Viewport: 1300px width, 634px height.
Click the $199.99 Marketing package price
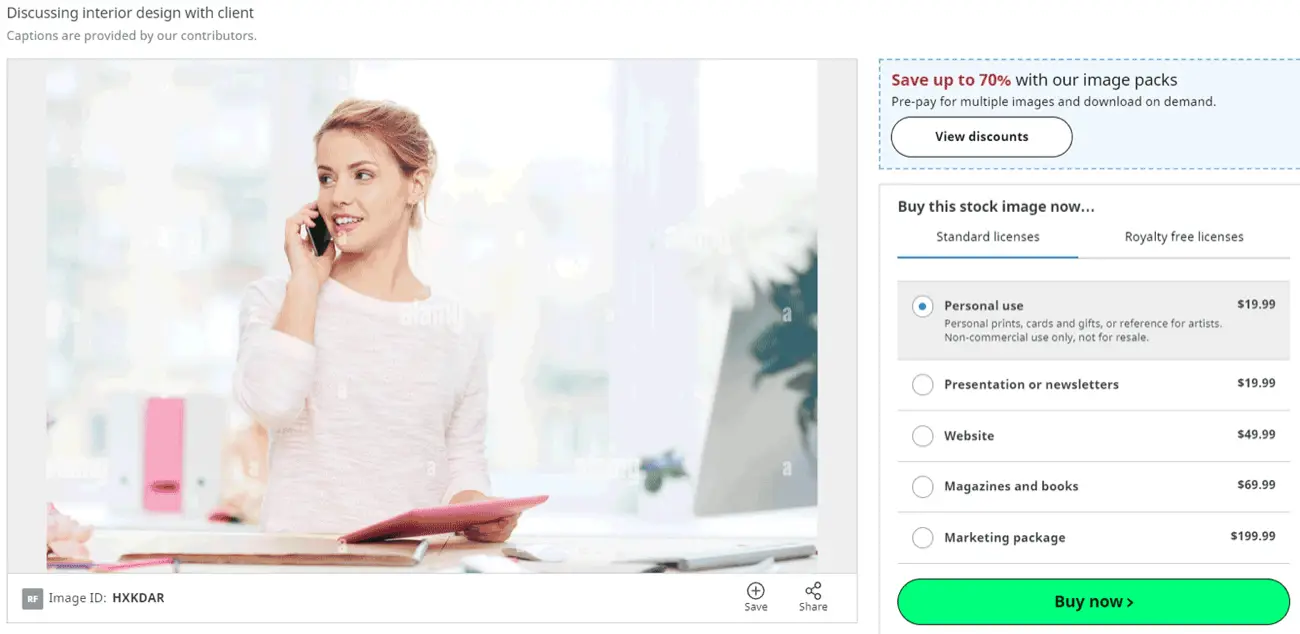(x=1252, y=536)
